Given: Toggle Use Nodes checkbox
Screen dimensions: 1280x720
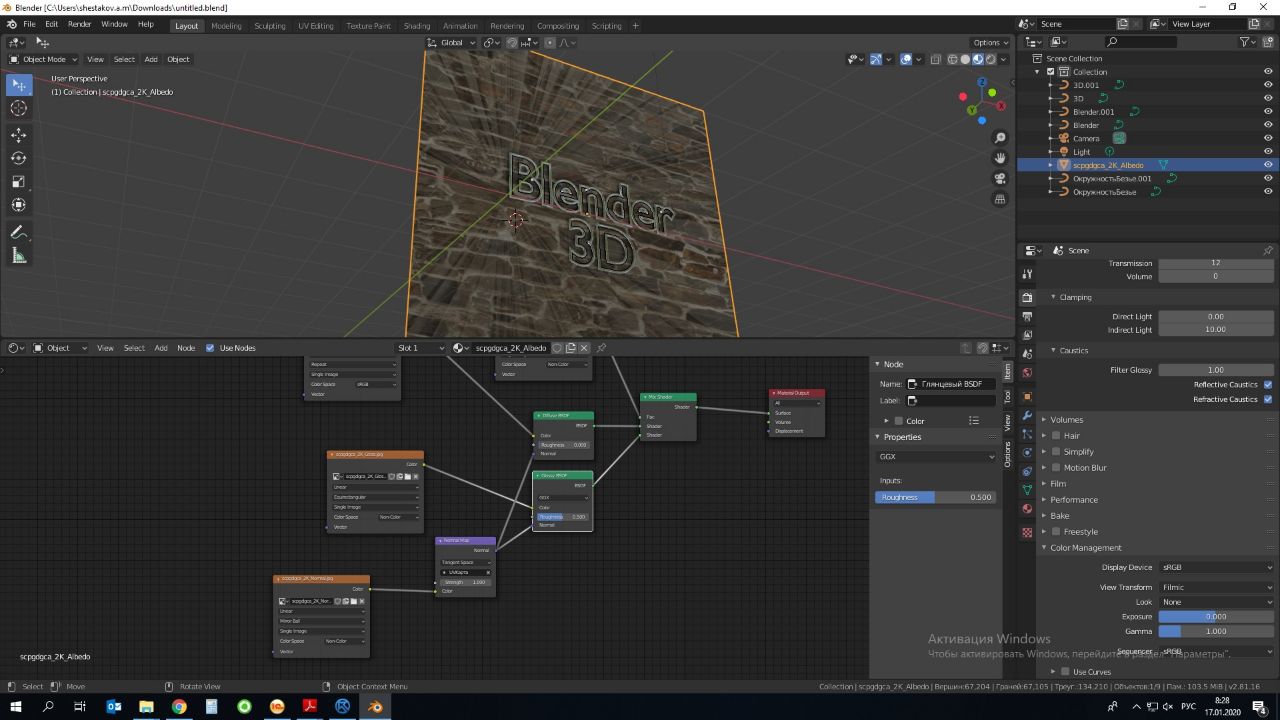Looking at the screenshot, I should [210, 348].
